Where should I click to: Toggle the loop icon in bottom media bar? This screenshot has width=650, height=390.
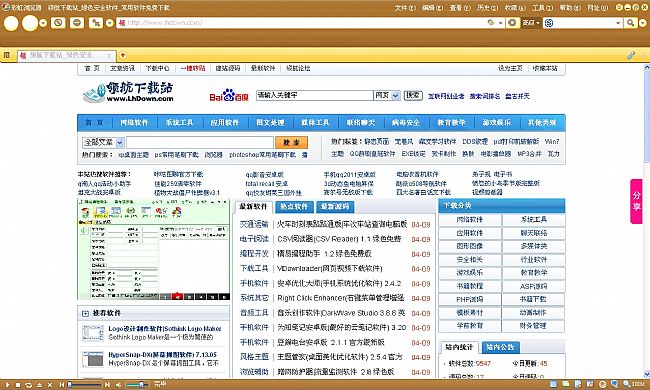pos(28,385)
